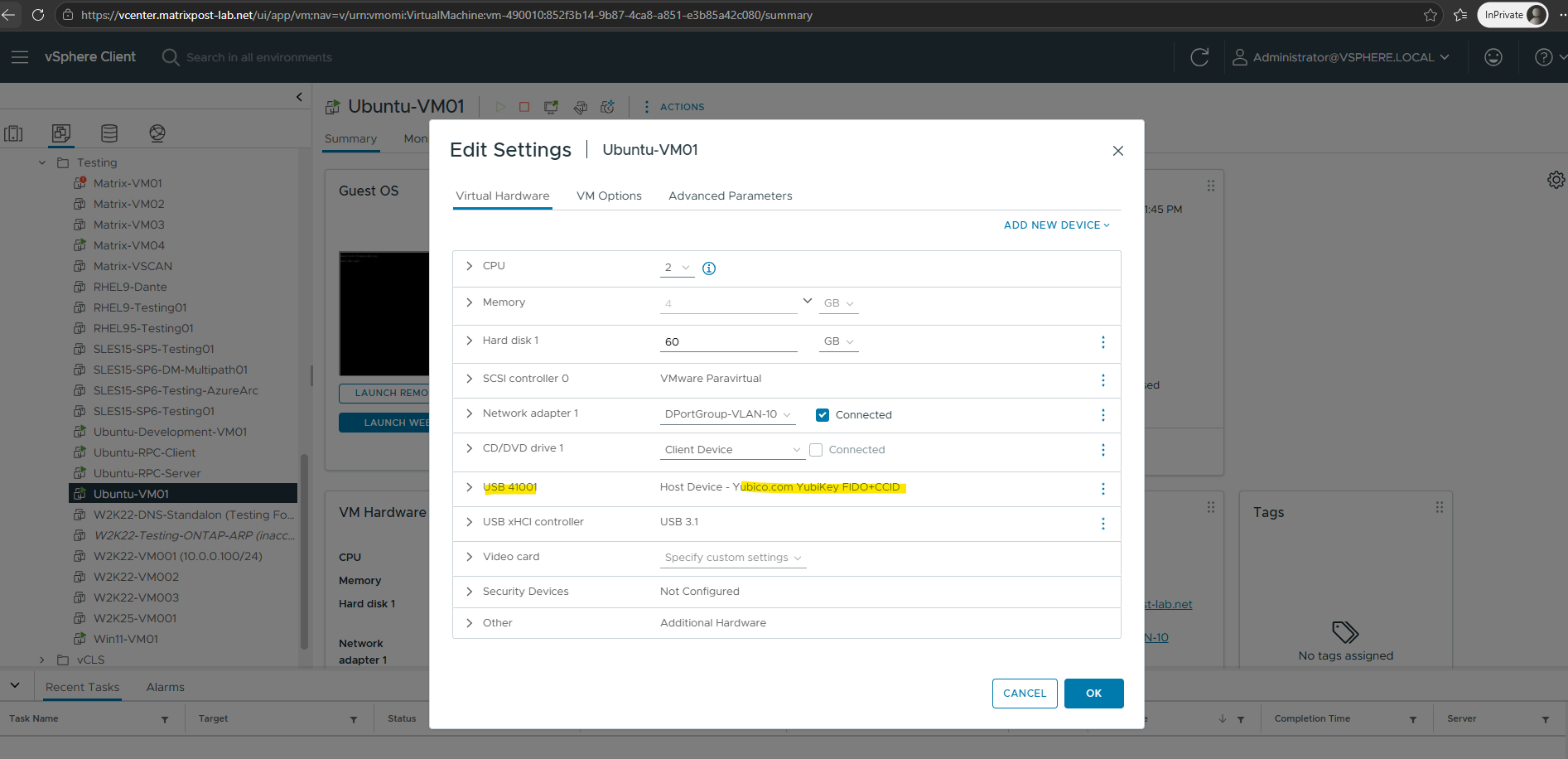This screenshot has height=759, width=1568.
Task: Click the Take Snapshot toolbar icon
Action: (x=608, y=107)
